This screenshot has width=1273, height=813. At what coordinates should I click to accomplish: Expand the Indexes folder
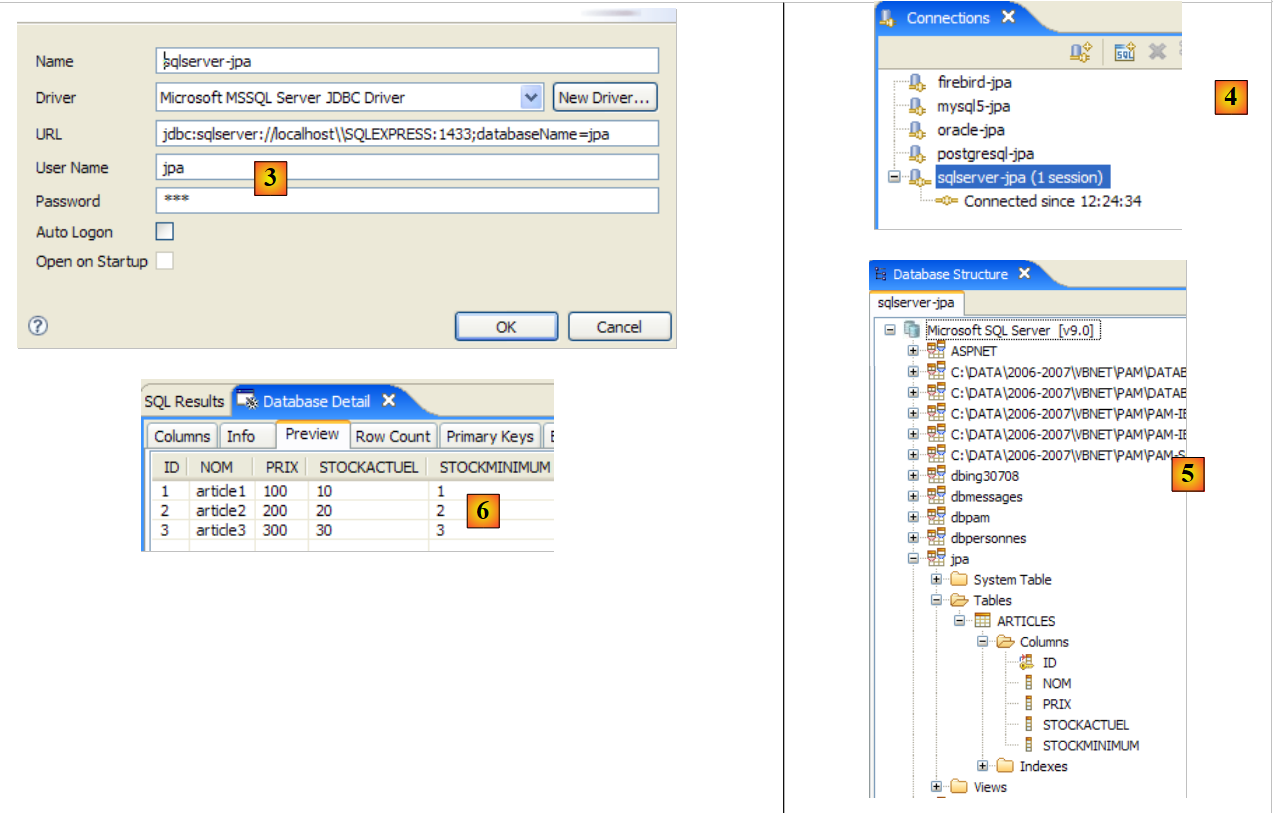point(982,767)
